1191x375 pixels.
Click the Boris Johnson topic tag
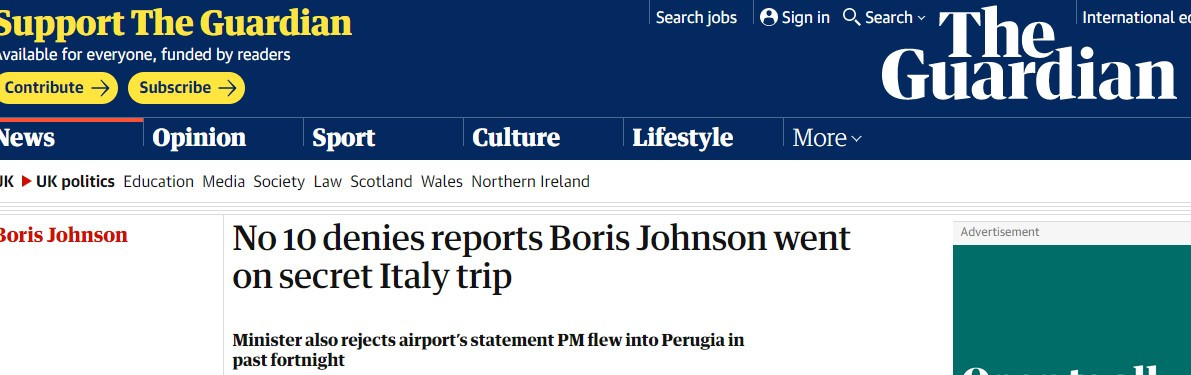point(62,235)
